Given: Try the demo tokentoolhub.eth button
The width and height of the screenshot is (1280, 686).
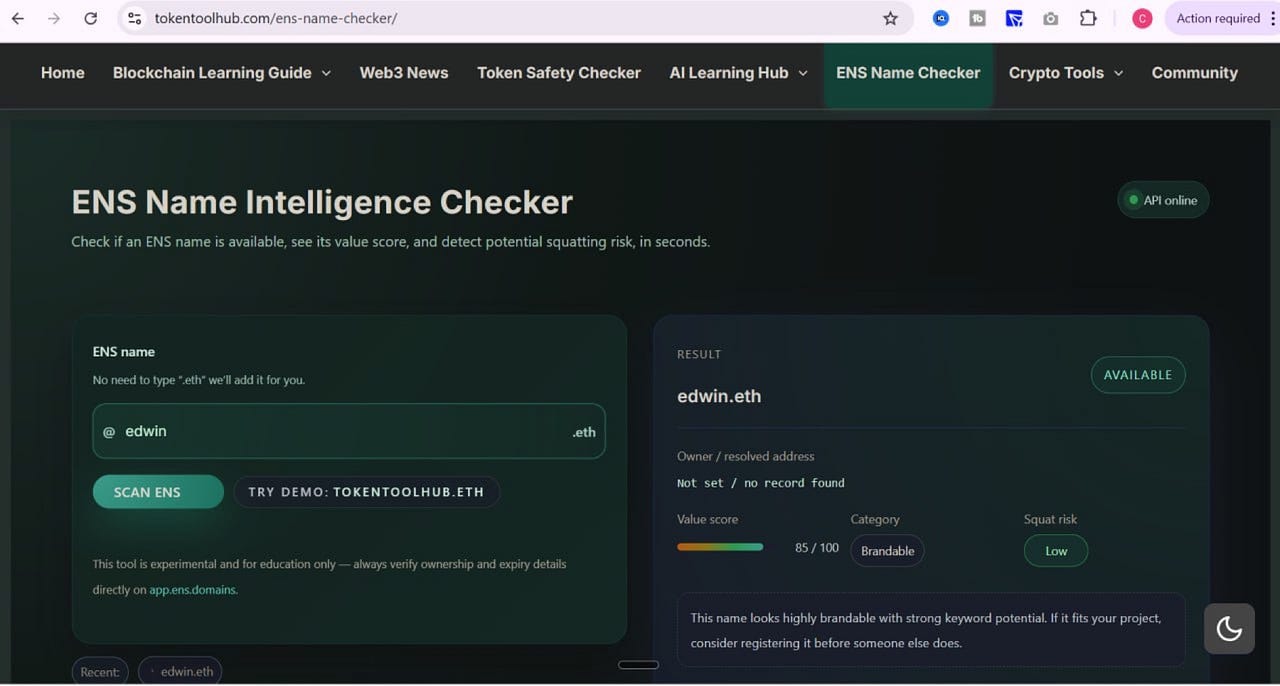Looking at the screenshot, I should tap(366, 492).
